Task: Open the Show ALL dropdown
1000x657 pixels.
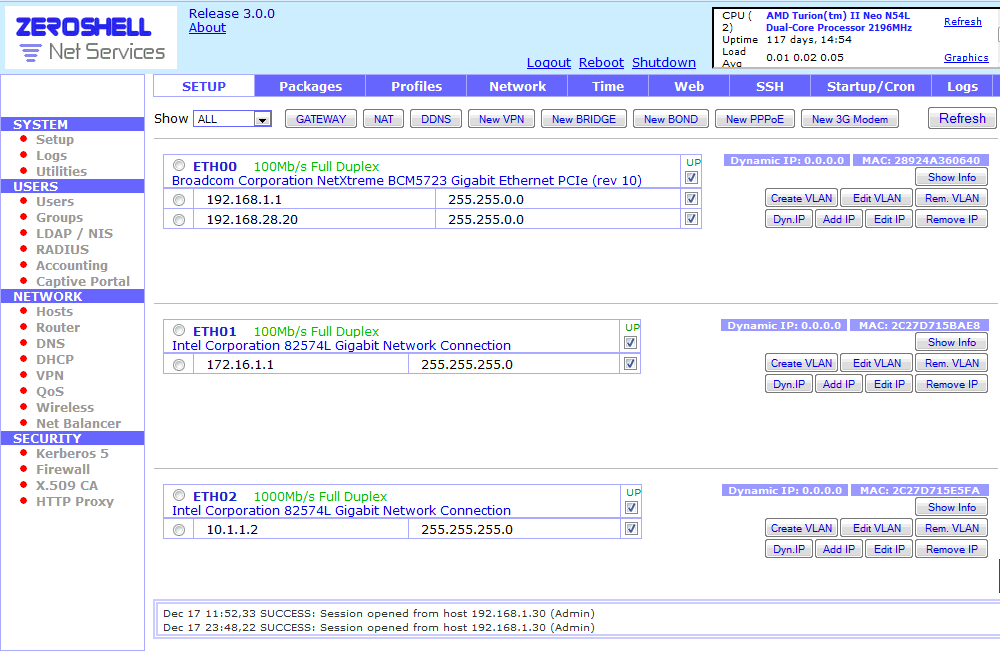Action: pyautogui.click(x=233, y=119)
